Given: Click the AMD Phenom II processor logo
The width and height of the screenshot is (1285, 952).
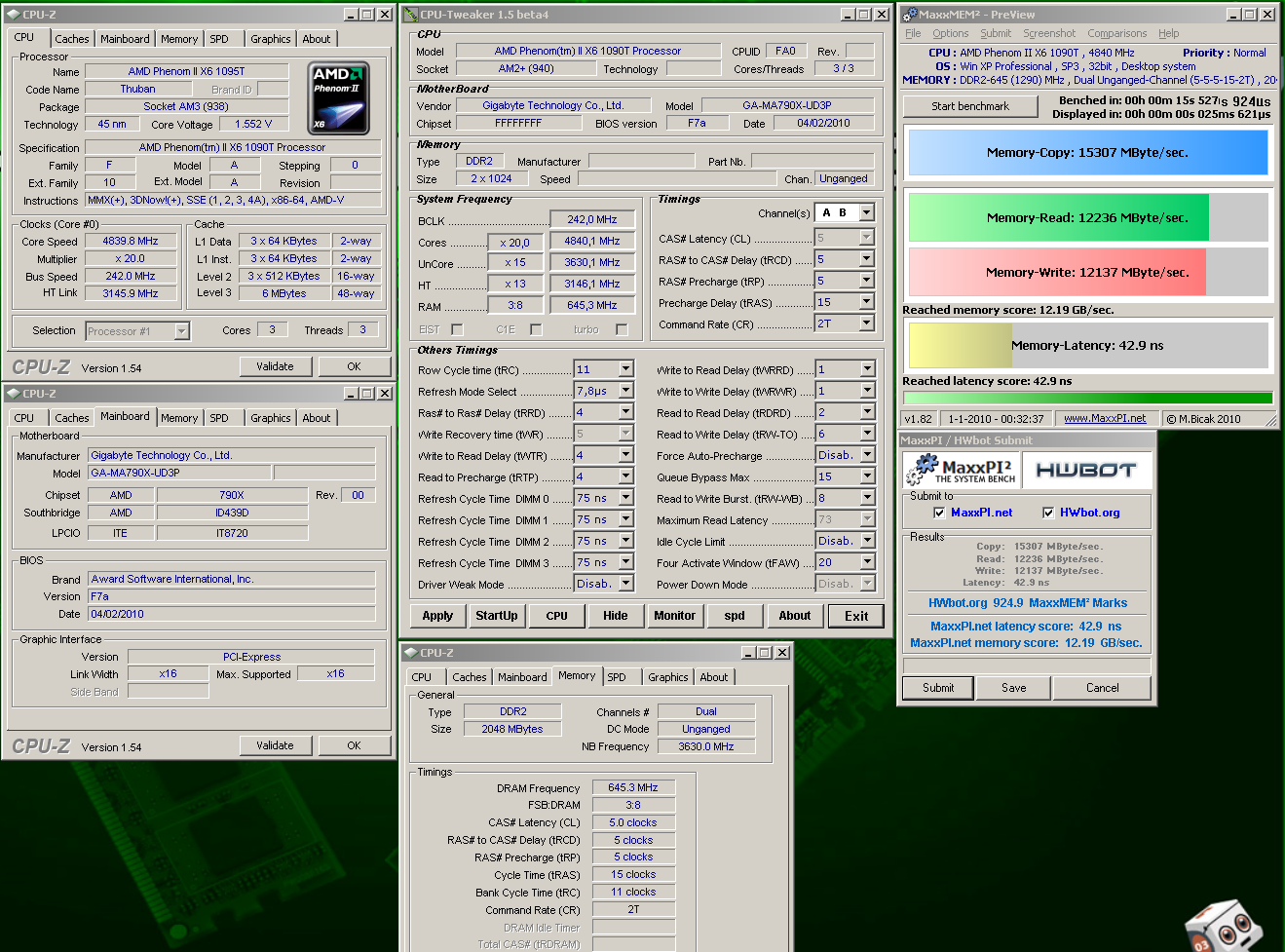Looking at the screenshot, I should coord(339,98).
